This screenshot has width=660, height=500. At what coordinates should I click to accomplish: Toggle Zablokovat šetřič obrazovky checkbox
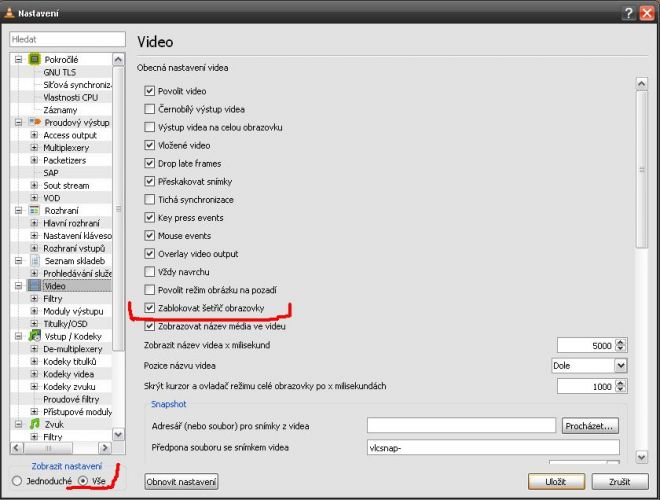[149, 308]
